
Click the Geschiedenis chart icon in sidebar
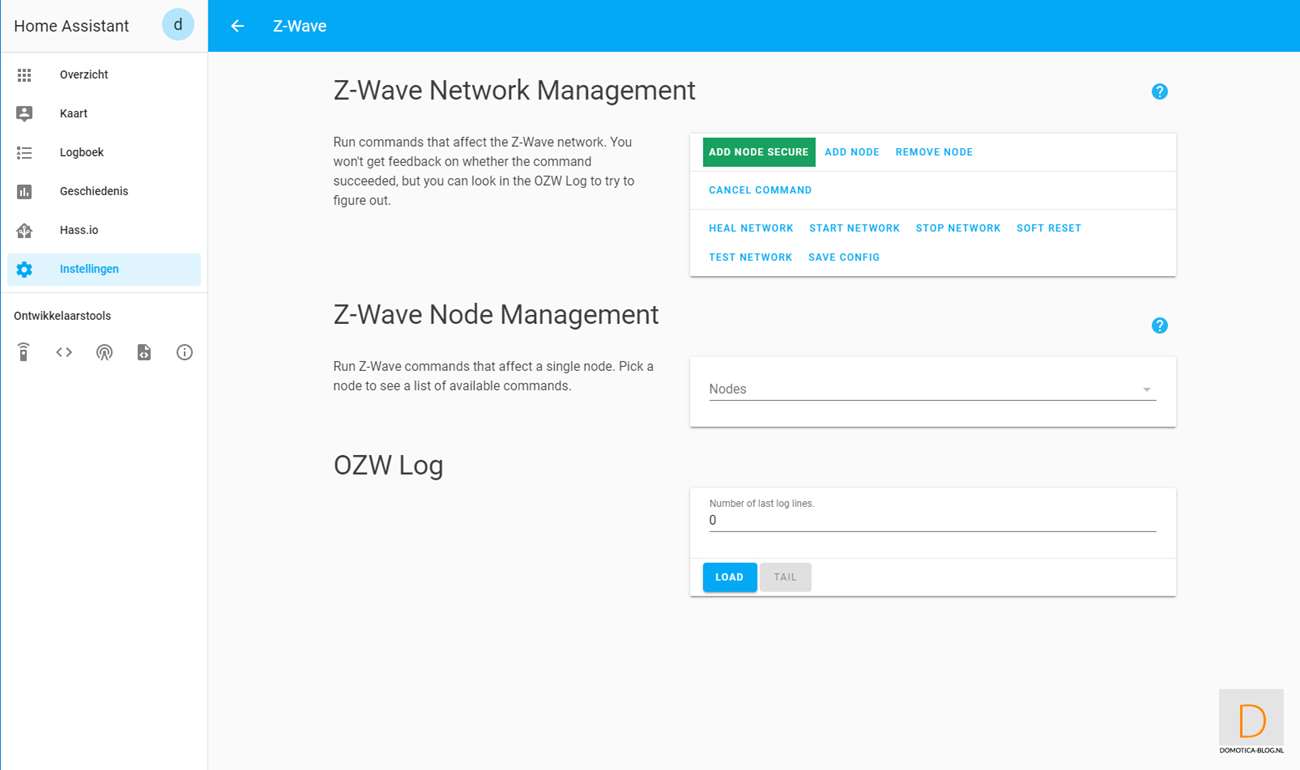pos(25,191)
